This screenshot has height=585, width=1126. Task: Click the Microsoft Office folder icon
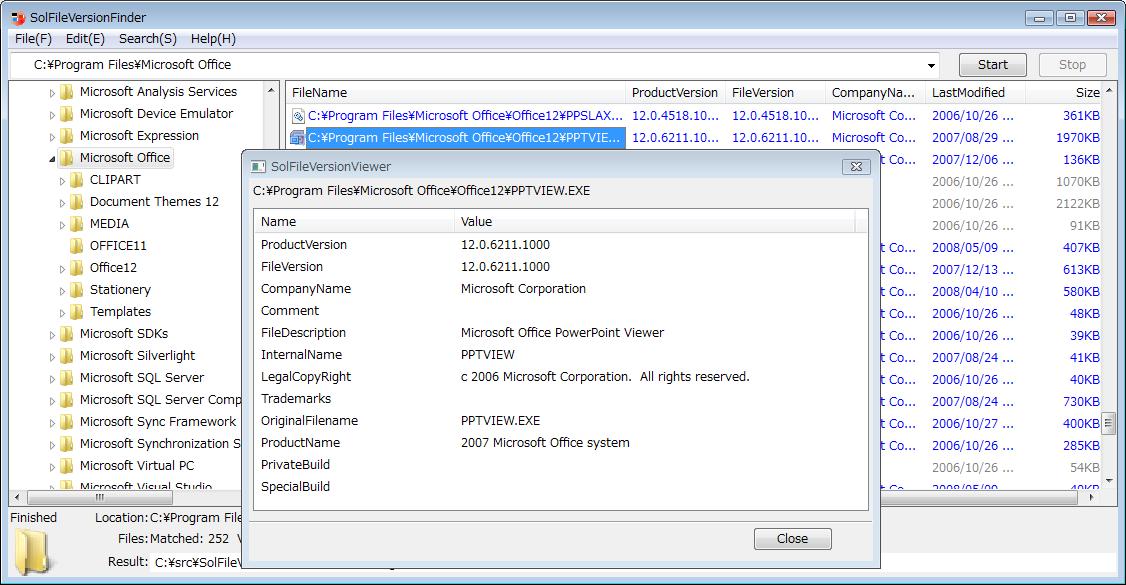(x=67, y=158)
